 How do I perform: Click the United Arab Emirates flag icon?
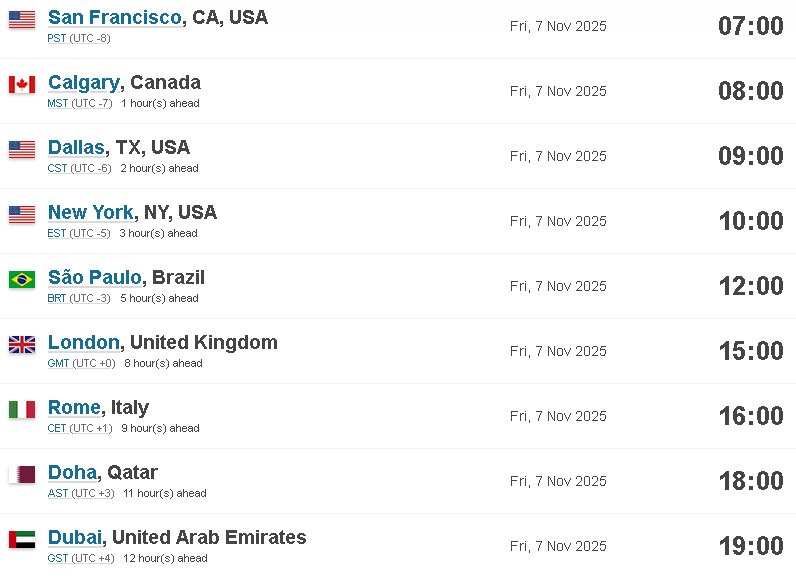22,539
